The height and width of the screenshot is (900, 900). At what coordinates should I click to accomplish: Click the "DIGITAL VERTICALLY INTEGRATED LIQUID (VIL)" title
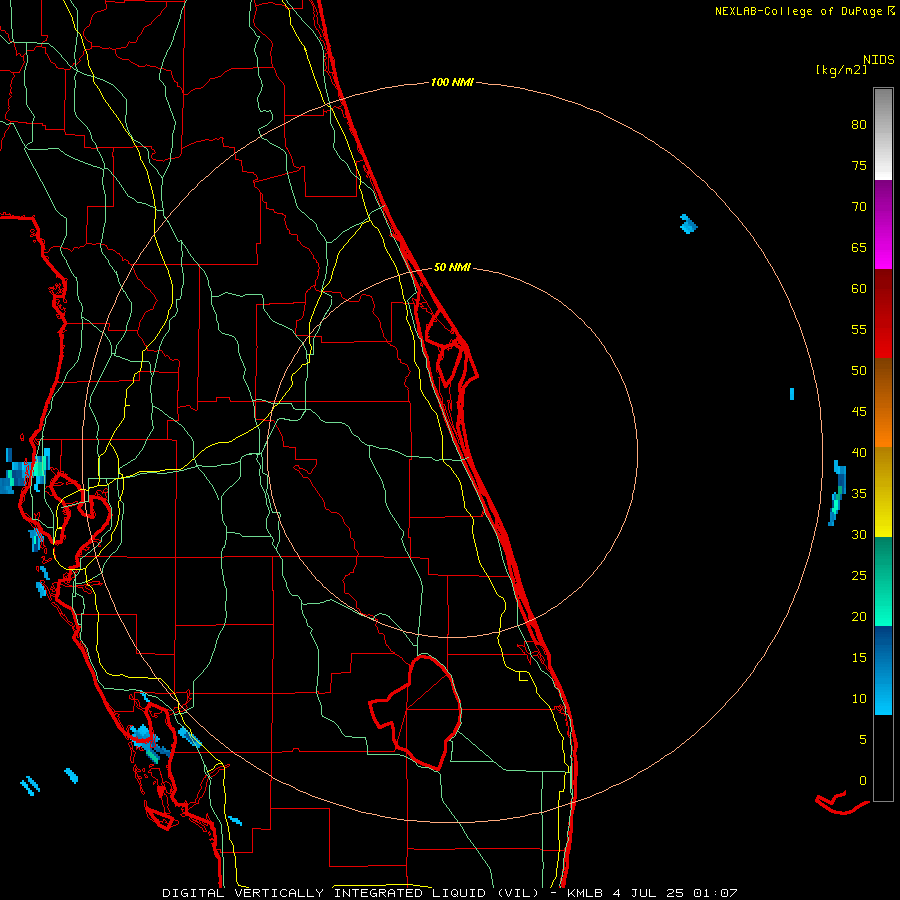[351, 893]
